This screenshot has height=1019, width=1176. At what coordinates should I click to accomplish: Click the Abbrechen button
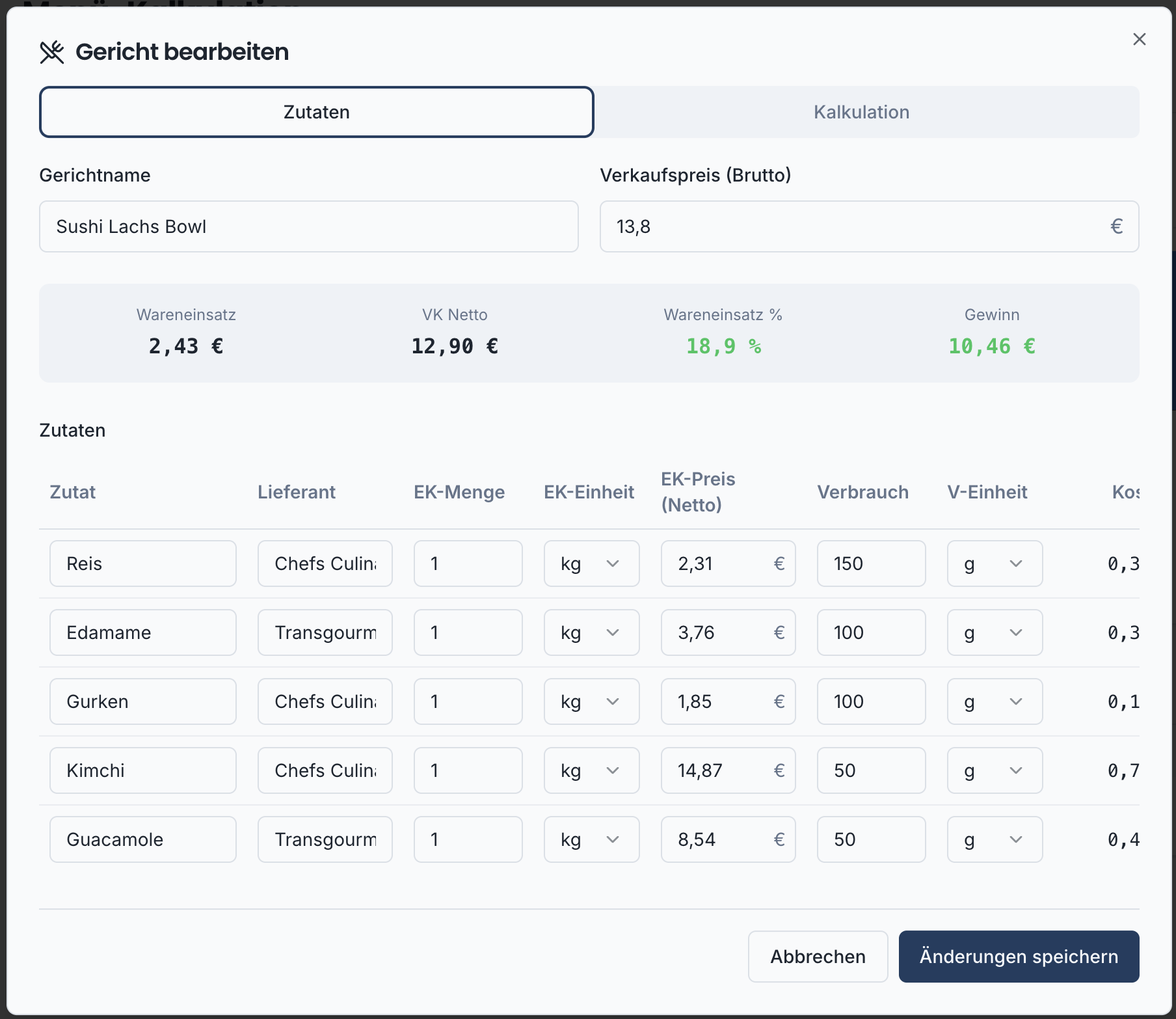[818, 957]
